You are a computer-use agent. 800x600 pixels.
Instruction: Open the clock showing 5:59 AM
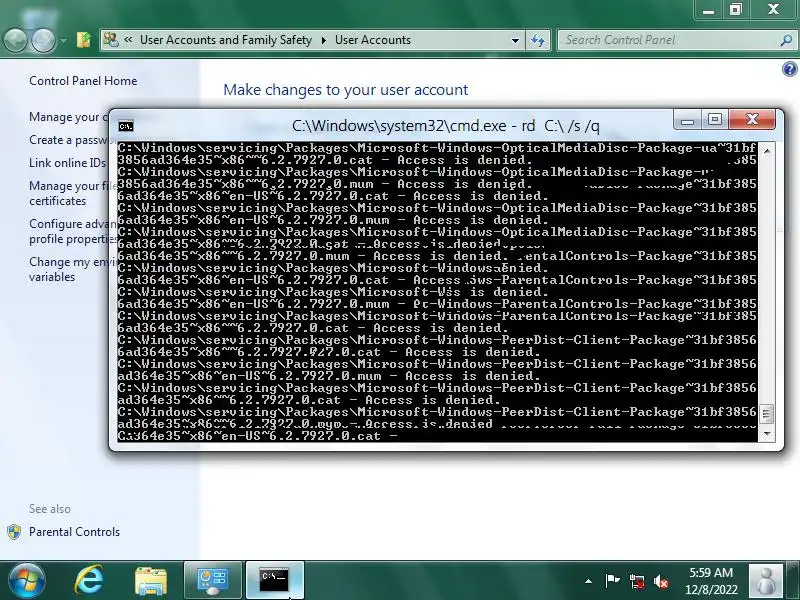coord(711,581)
